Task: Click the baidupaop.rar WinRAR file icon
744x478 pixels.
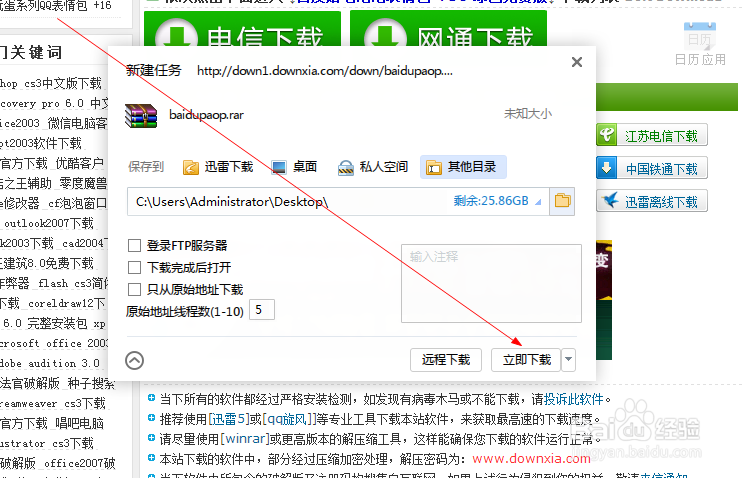Action: (x=141, y=115)
